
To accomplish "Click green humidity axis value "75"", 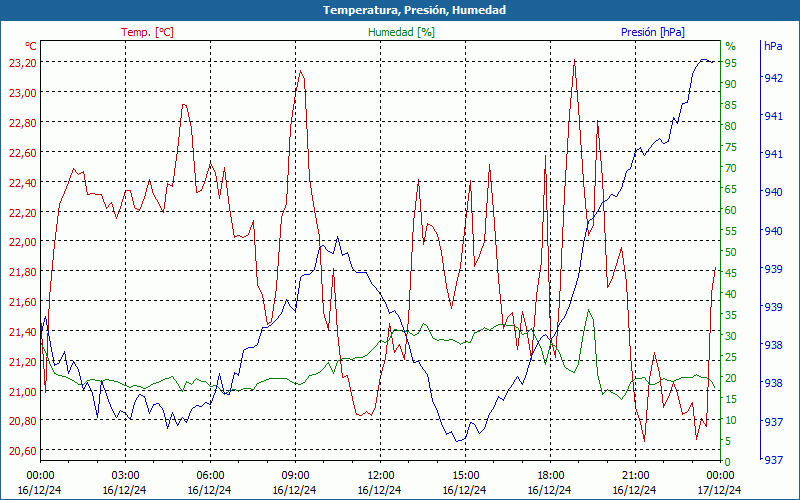I will (731, 147).
